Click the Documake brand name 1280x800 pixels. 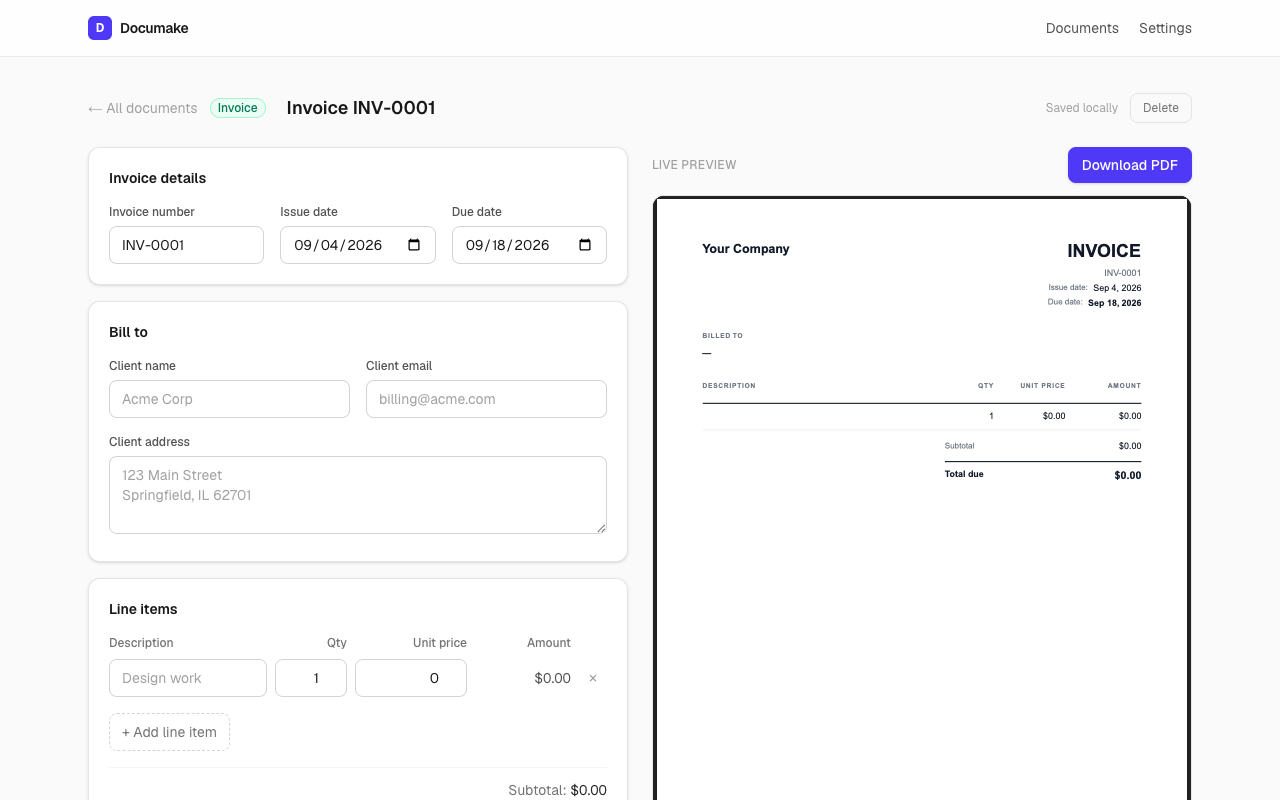(x=154, y=28)
